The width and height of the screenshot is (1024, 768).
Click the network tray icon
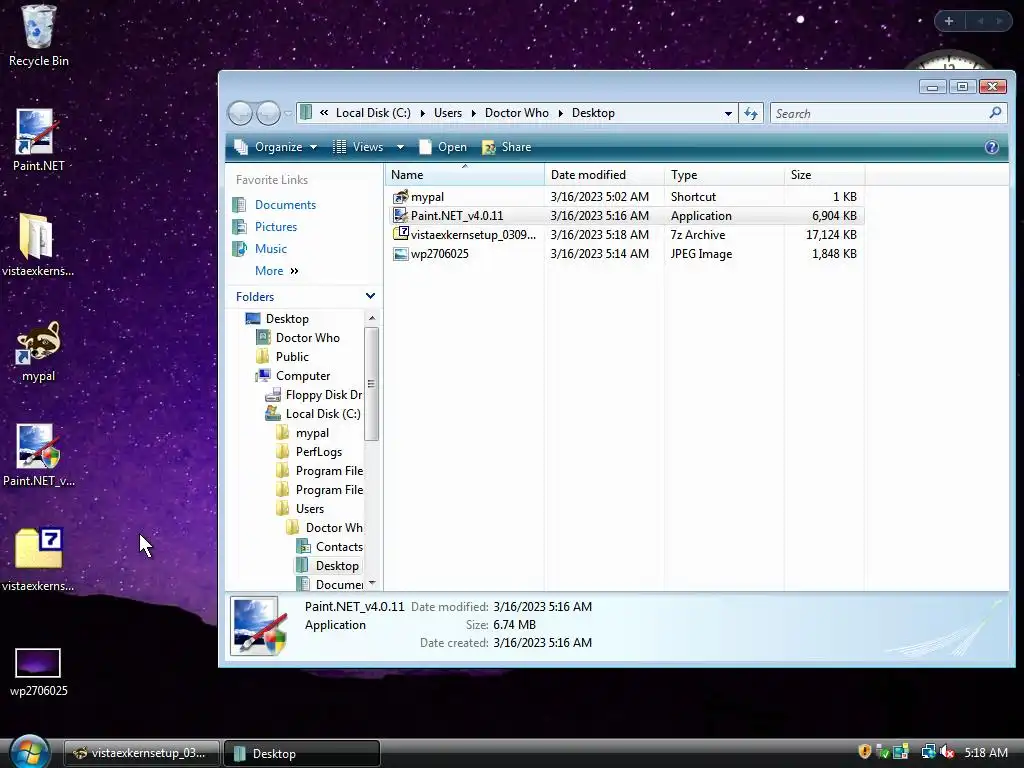tap(927, 752)
